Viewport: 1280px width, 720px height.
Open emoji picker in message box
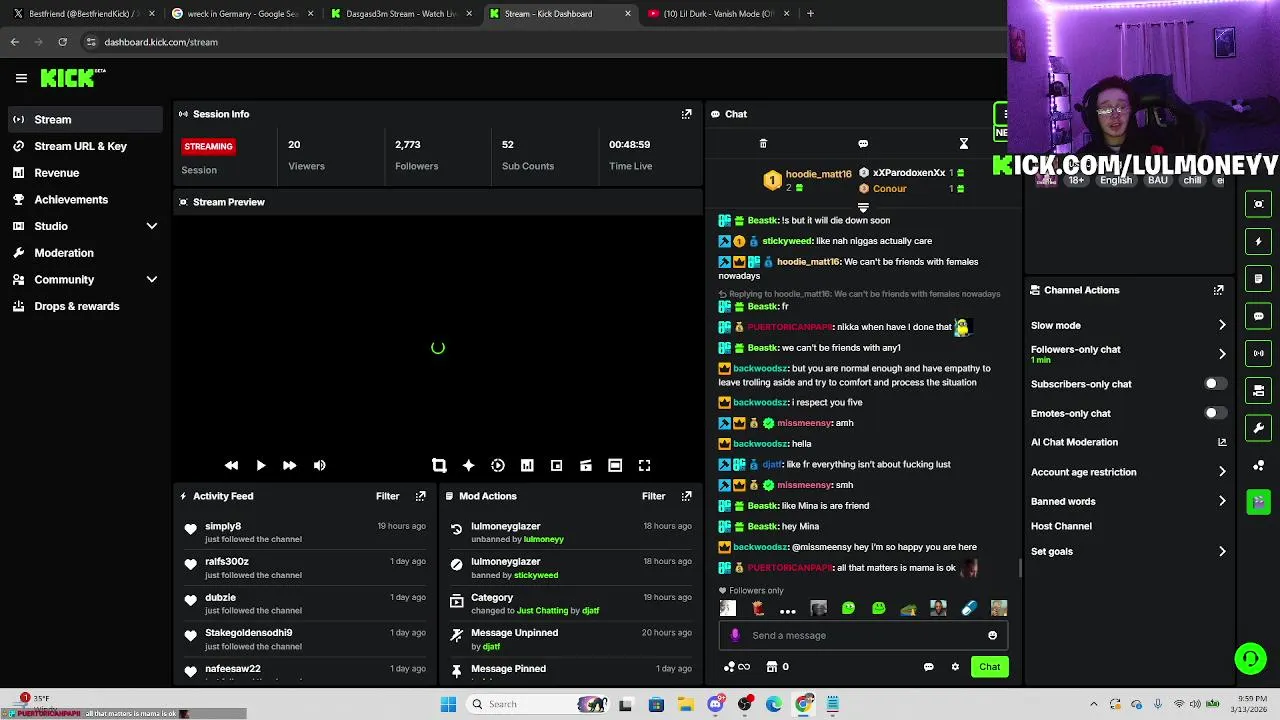992,635
